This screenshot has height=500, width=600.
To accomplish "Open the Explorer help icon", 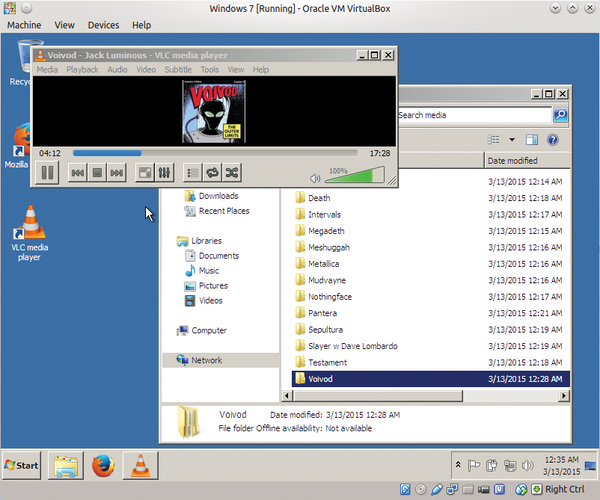I will point(552,140).
